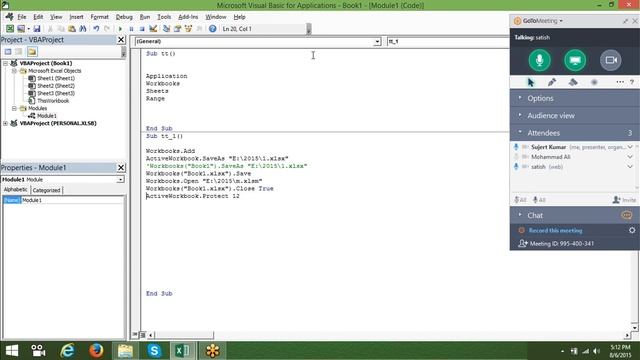640x360 pixels.
Task: Expand the Options section in GoToMeeting
Action: point(575,98)
